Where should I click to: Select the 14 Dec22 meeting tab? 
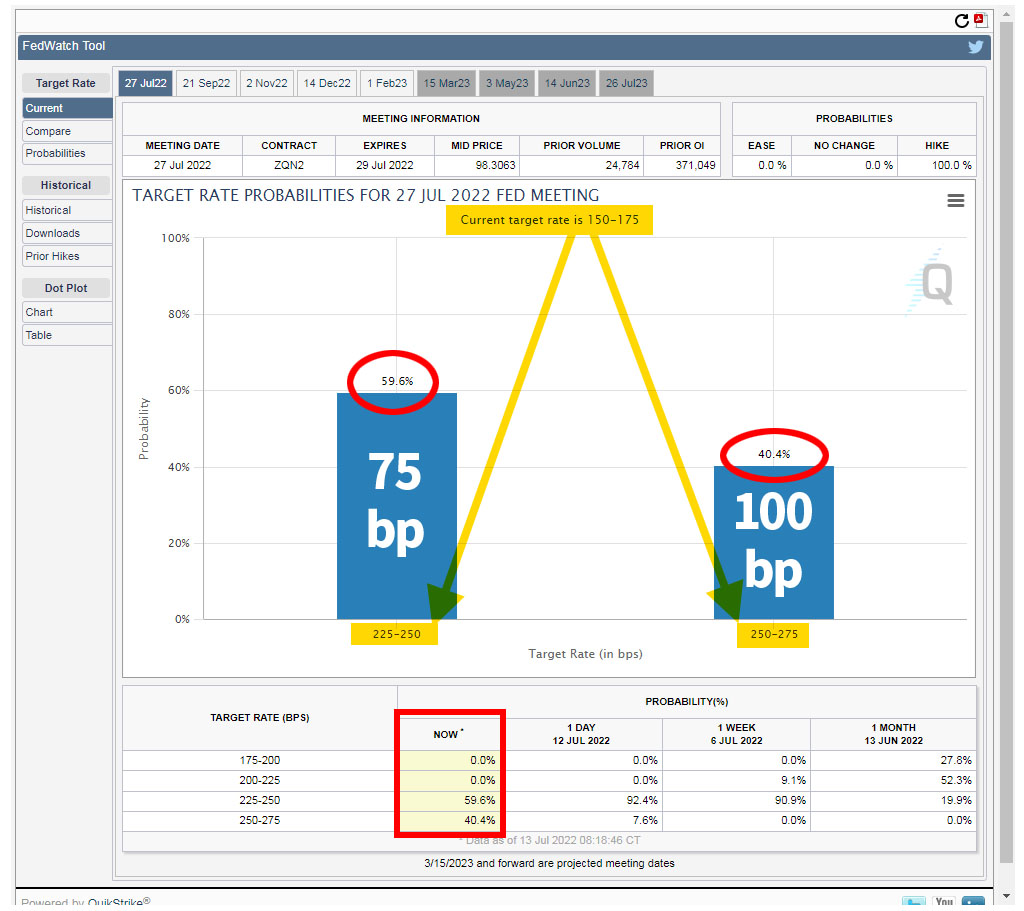click(x=327, y=83)
